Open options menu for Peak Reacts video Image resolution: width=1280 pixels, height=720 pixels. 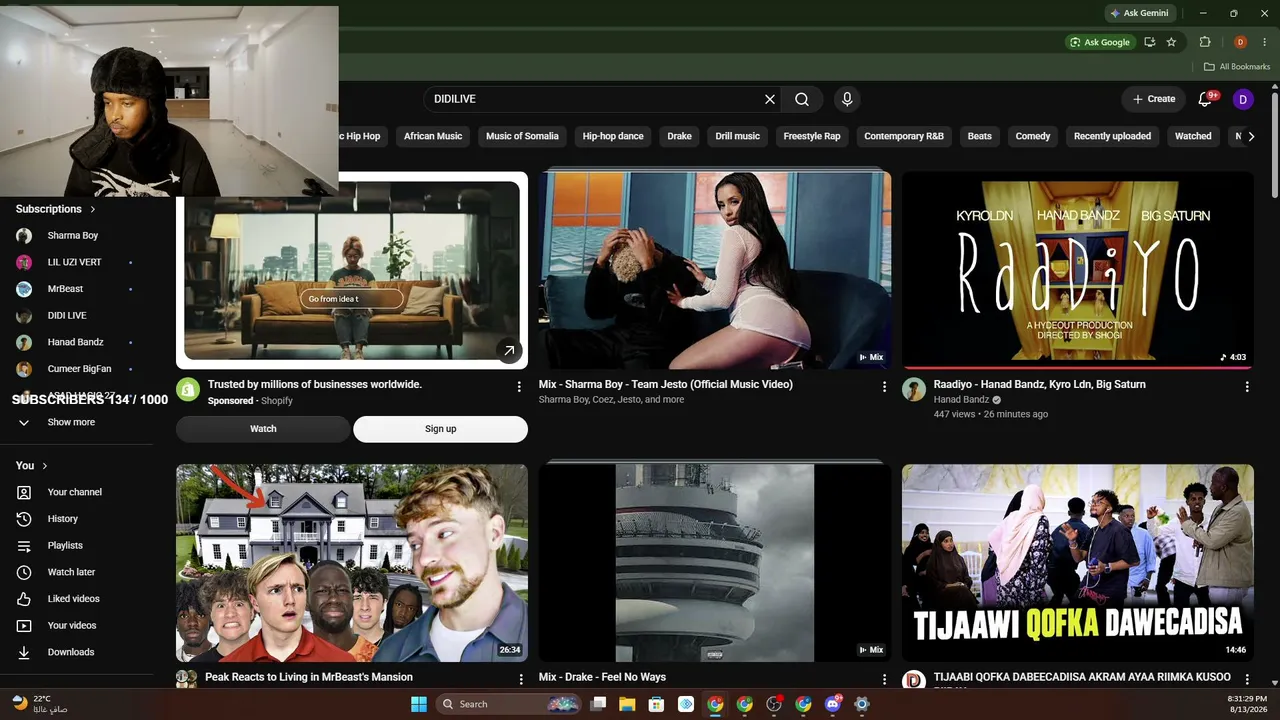[x=521, y=679]
